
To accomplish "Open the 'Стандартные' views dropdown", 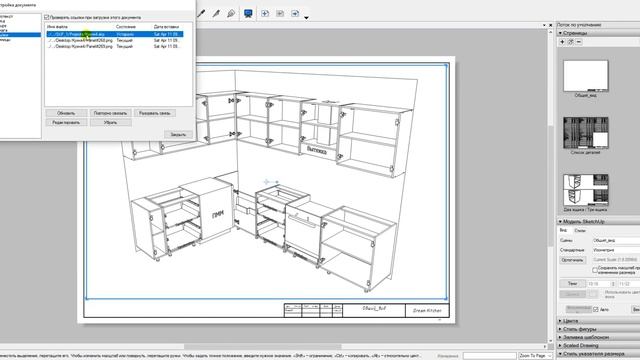I will point(616,250).
